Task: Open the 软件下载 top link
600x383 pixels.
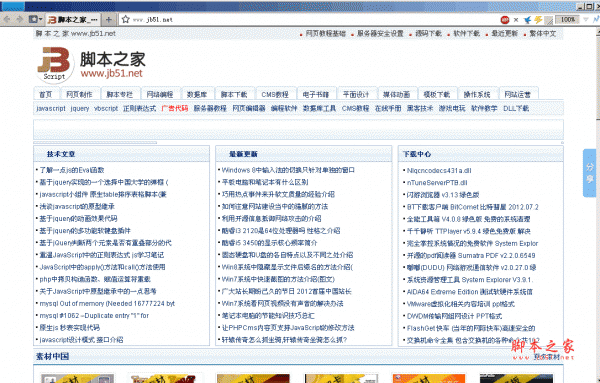Action: (x=466, y=34)
